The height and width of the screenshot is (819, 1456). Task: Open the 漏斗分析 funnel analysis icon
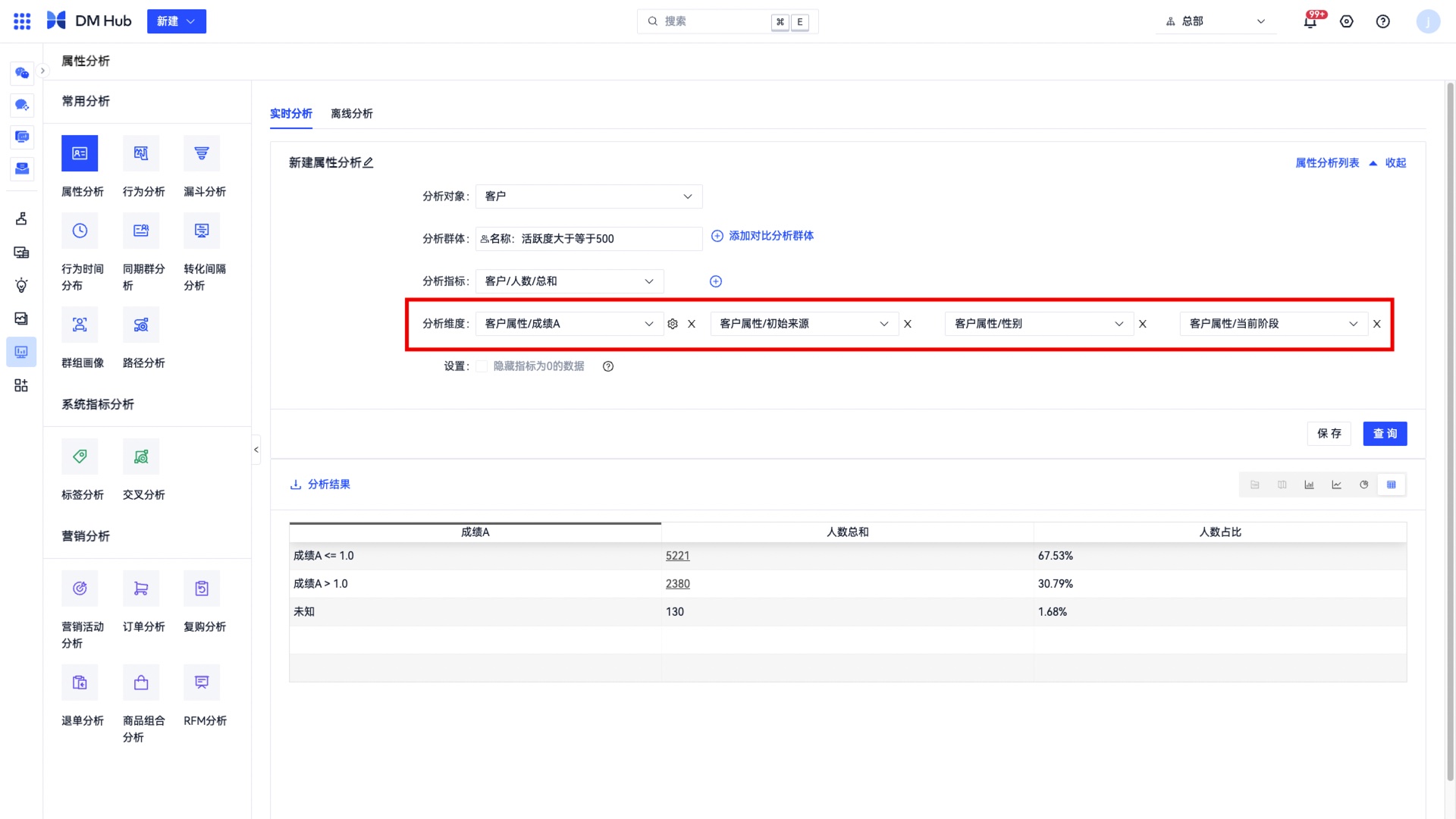coord(202,153)
